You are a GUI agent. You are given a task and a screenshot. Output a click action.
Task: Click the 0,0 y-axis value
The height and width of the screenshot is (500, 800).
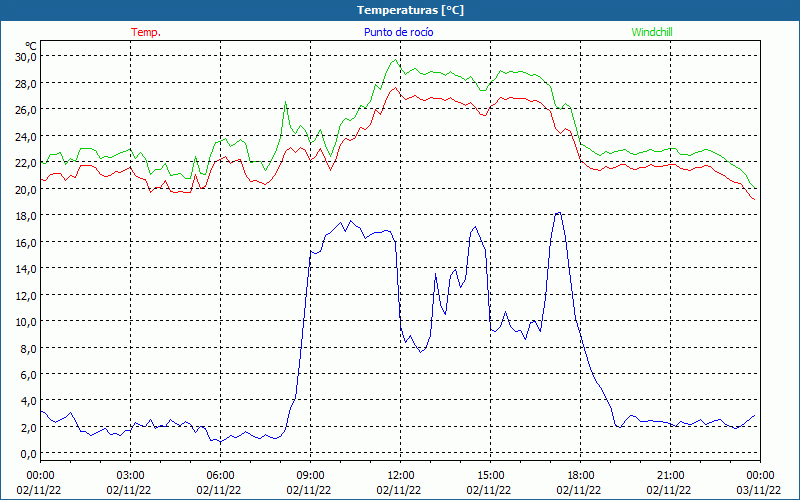click(x=28, y=454)
